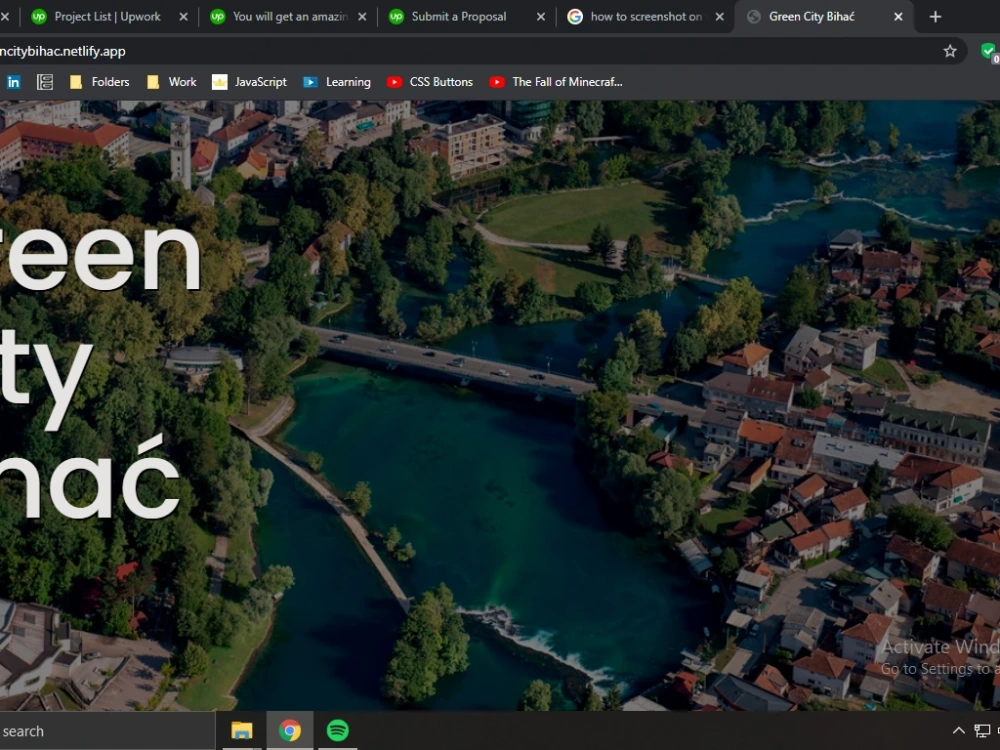Open the grid-style bookmark icon next to LinkedIn
The height and width of the screenshot is (750, 1000).
(45, 82)
